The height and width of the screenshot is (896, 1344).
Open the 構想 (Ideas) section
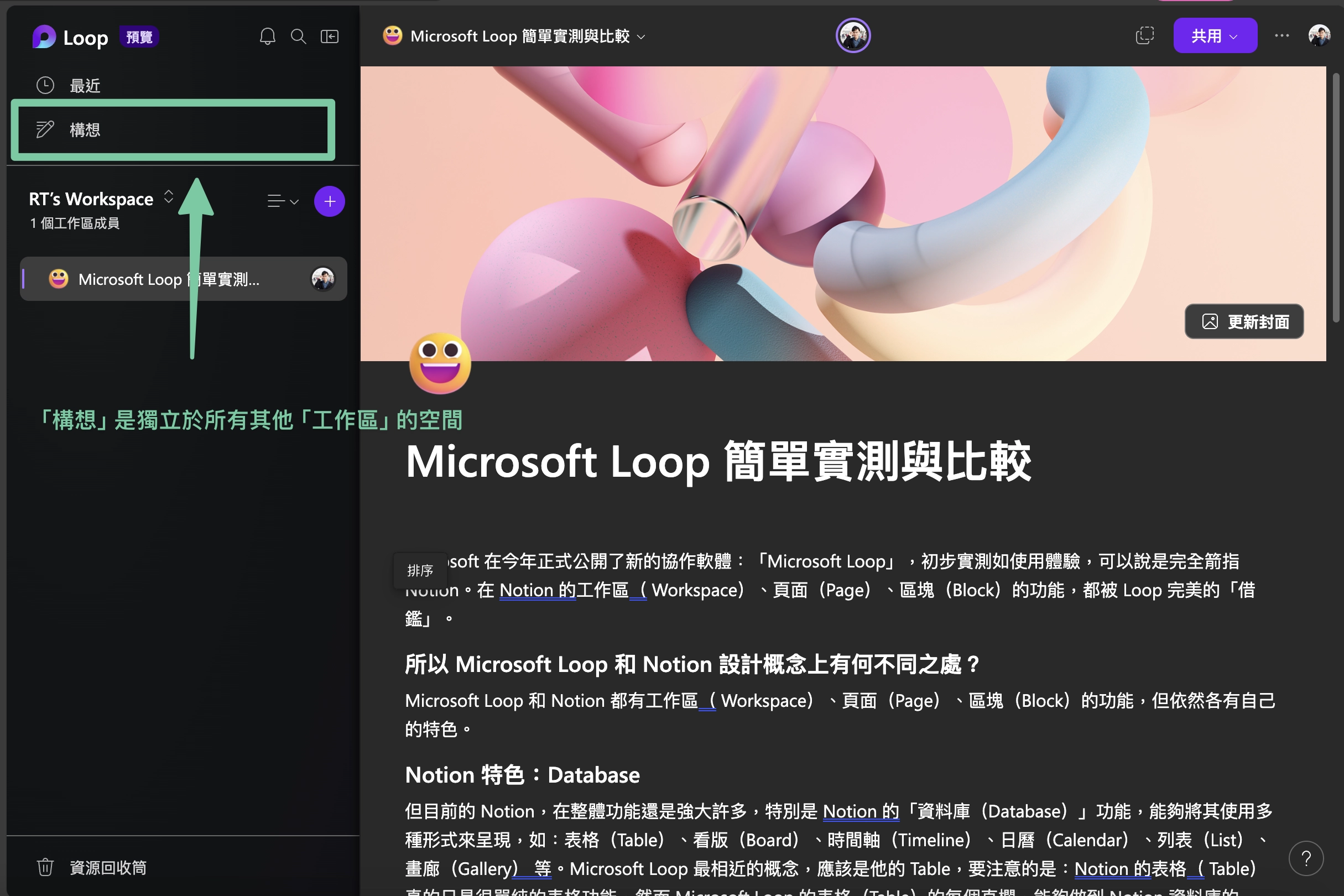[173, 130]
